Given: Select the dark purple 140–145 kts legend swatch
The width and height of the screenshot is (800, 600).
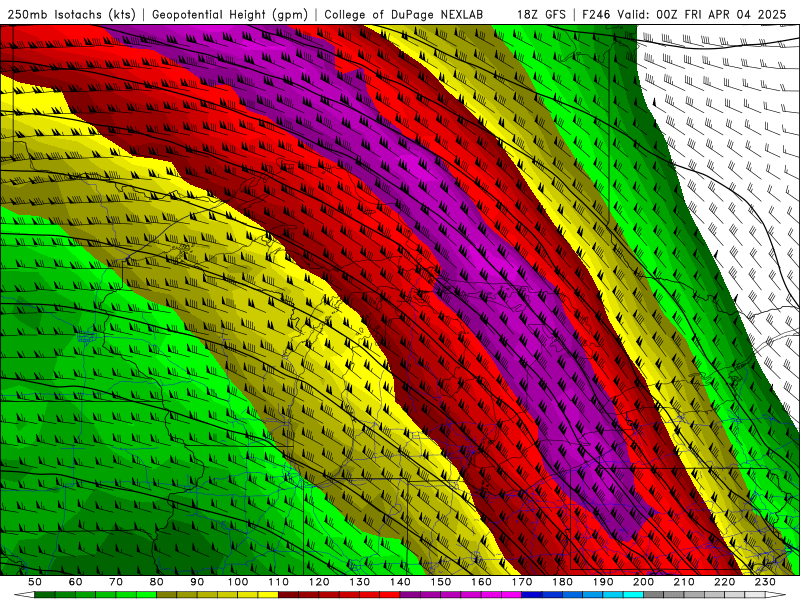Looking at the screenshot, I should coord(410,594).
